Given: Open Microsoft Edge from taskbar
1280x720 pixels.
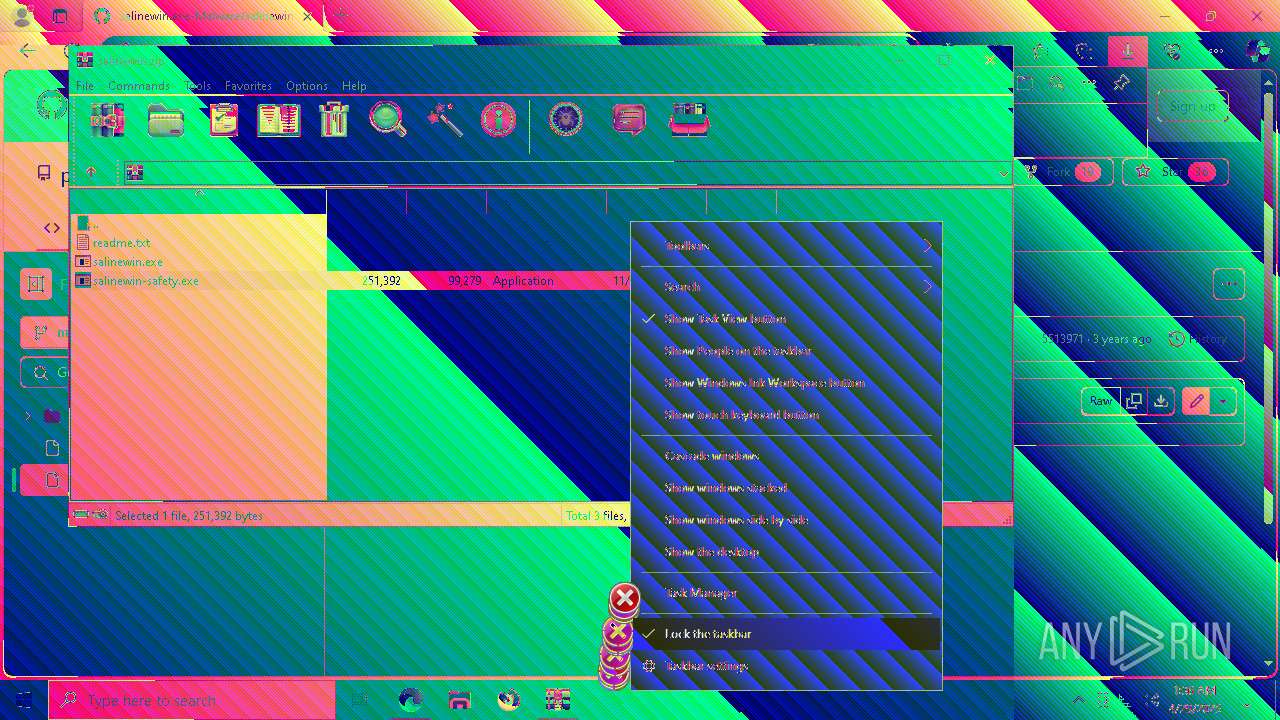Looking at the screenshot, I should [410, 700].
